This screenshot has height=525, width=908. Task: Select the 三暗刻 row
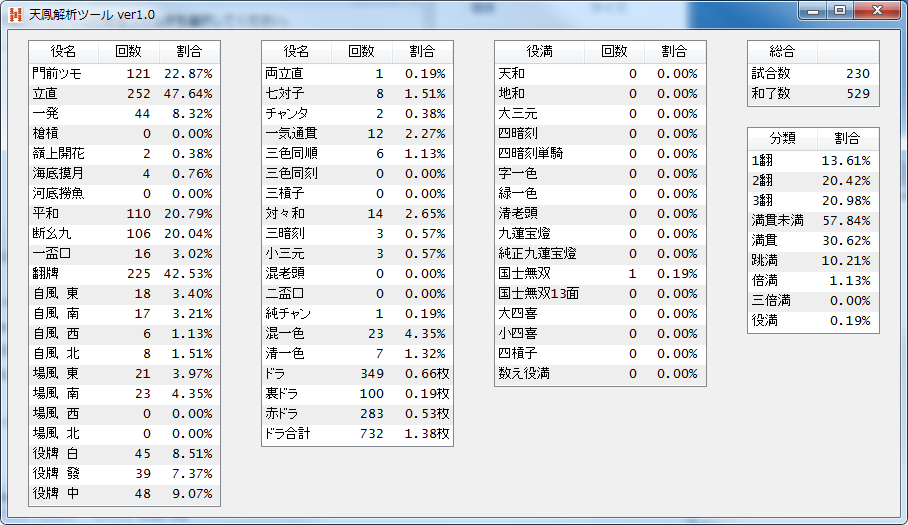pos(357,234)
